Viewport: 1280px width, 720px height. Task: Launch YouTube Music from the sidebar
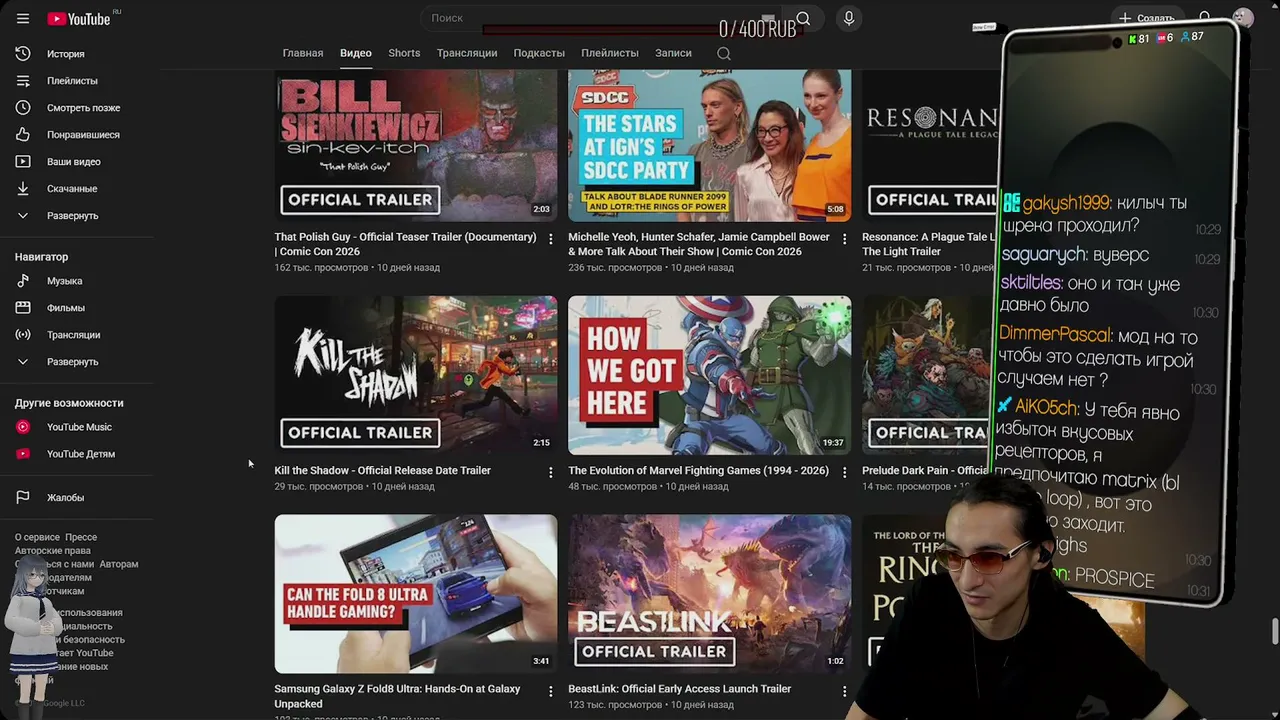tap(77, 427)
